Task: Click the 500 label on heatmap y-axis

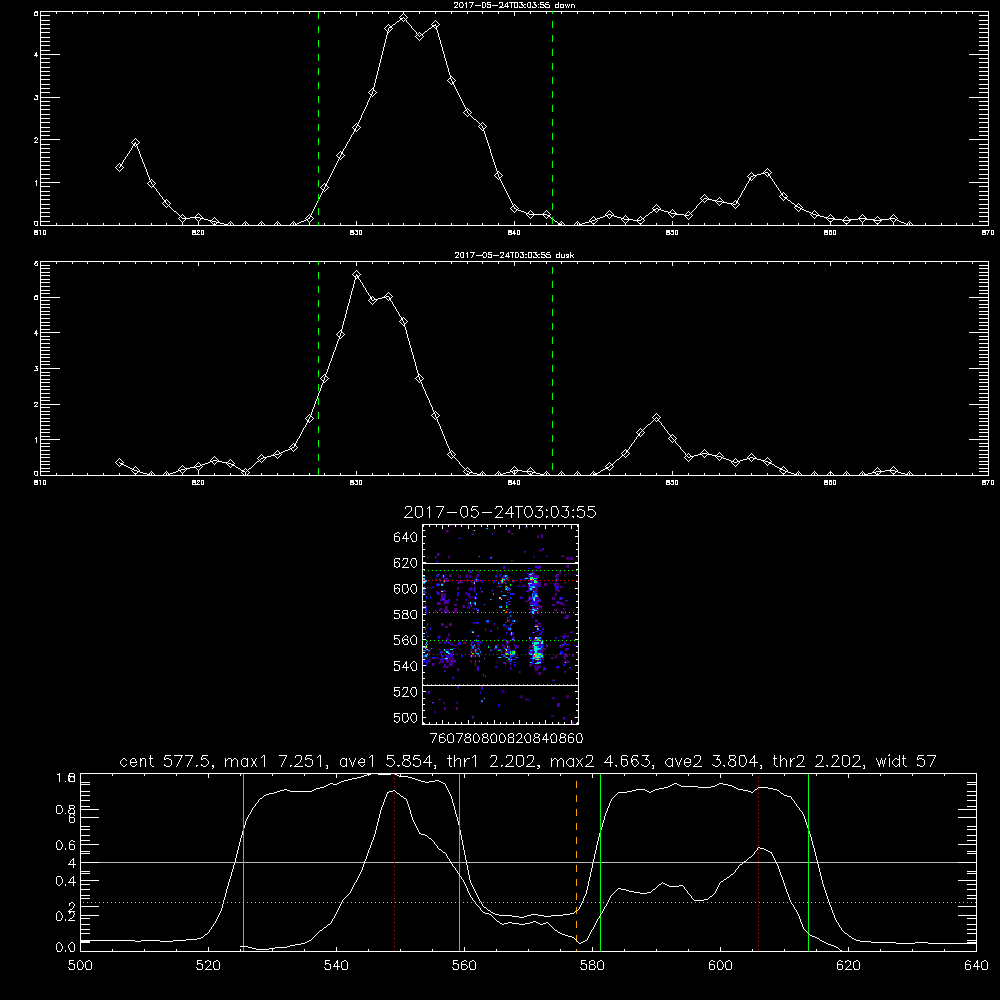Action: tap(406, 717)
